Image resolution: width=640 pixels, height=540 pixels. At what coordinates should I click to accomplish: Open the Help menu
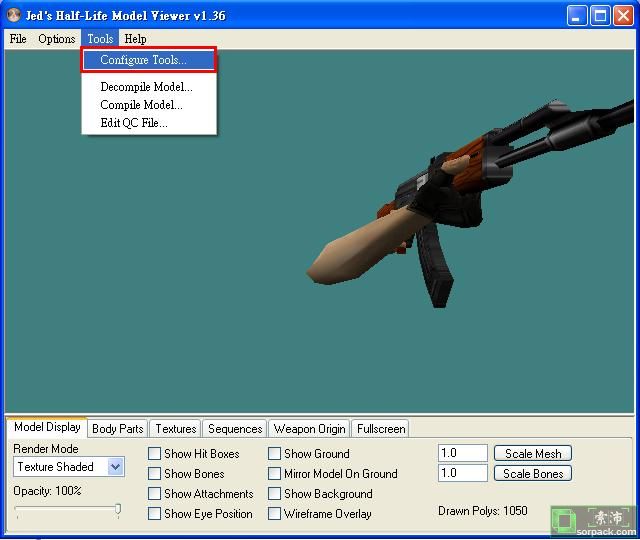click(135, 39)
